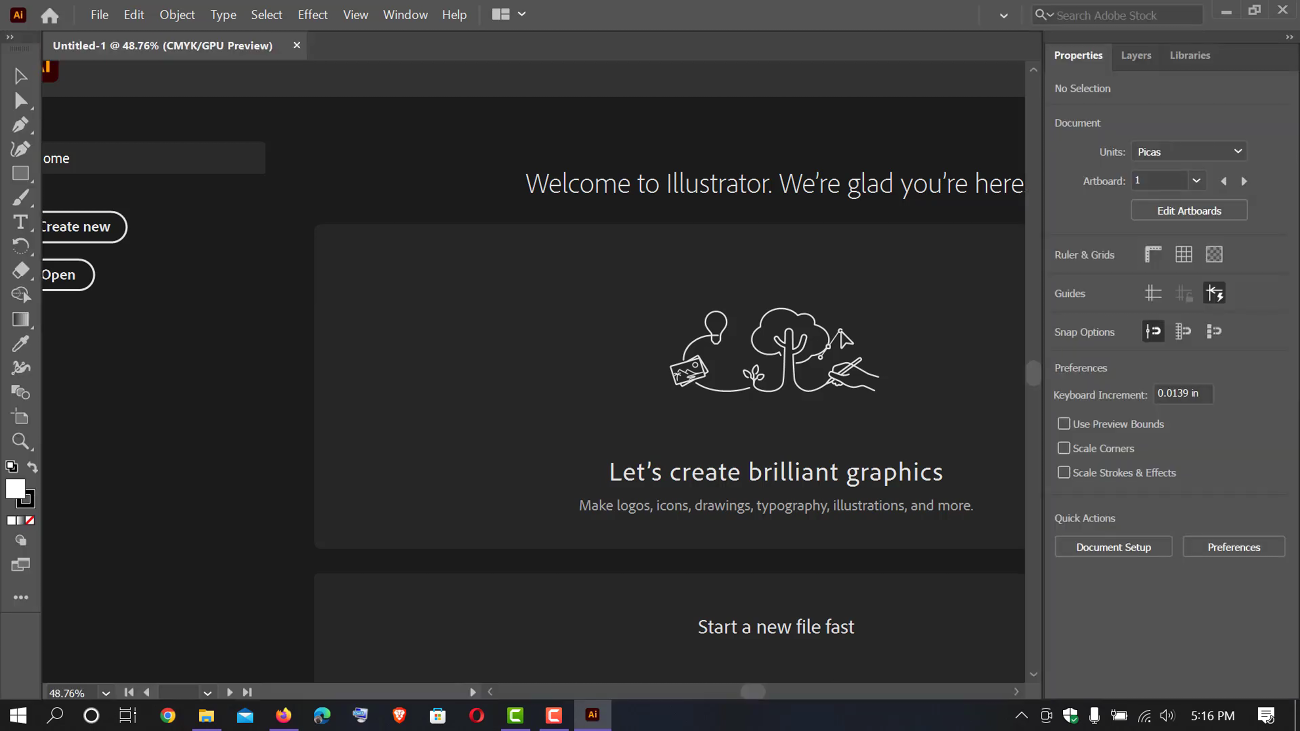Expand the toolbar with top-left double arrows

(10, 37)
